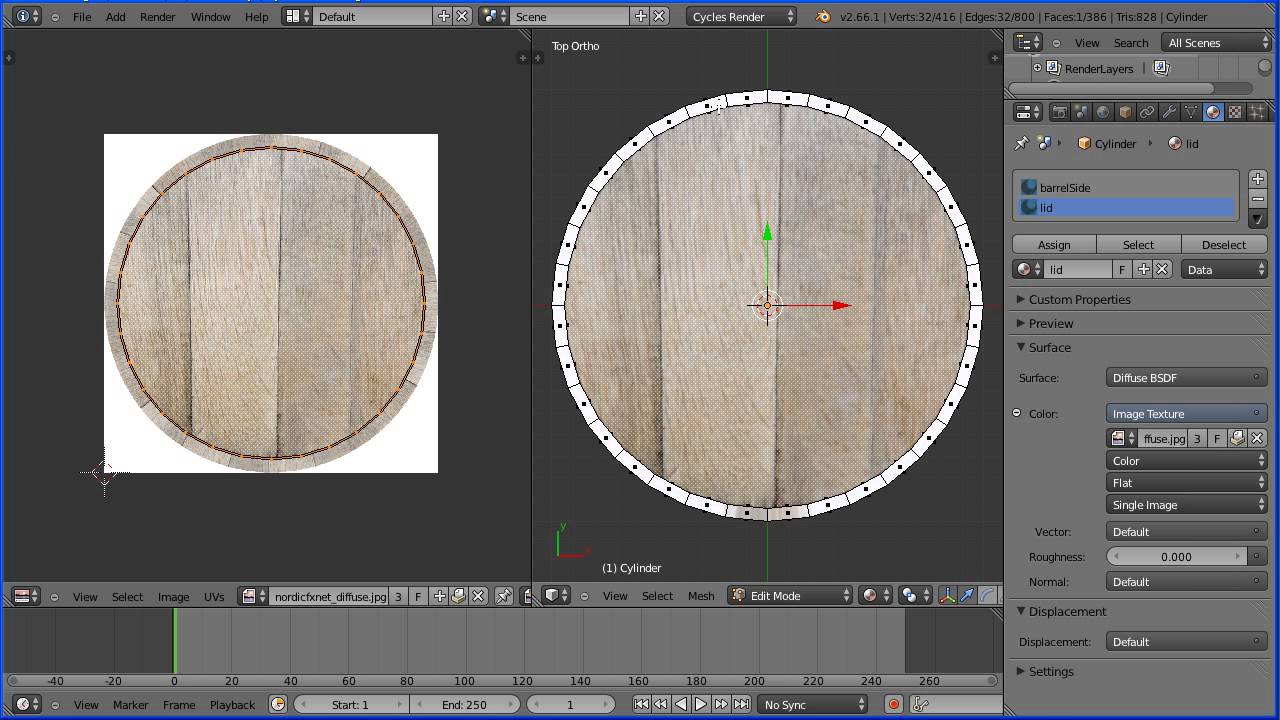Open the Object Data tab (triangle mesh icon)
Viewport: 1280px width, 720px height.
1191,112
